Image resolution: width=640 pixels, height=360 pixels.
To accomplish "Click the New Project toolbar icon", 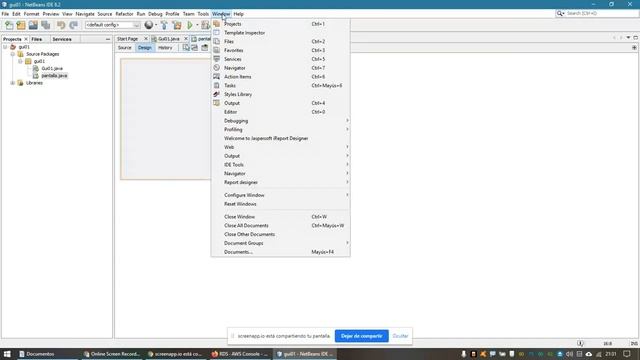I will [21, 25].
